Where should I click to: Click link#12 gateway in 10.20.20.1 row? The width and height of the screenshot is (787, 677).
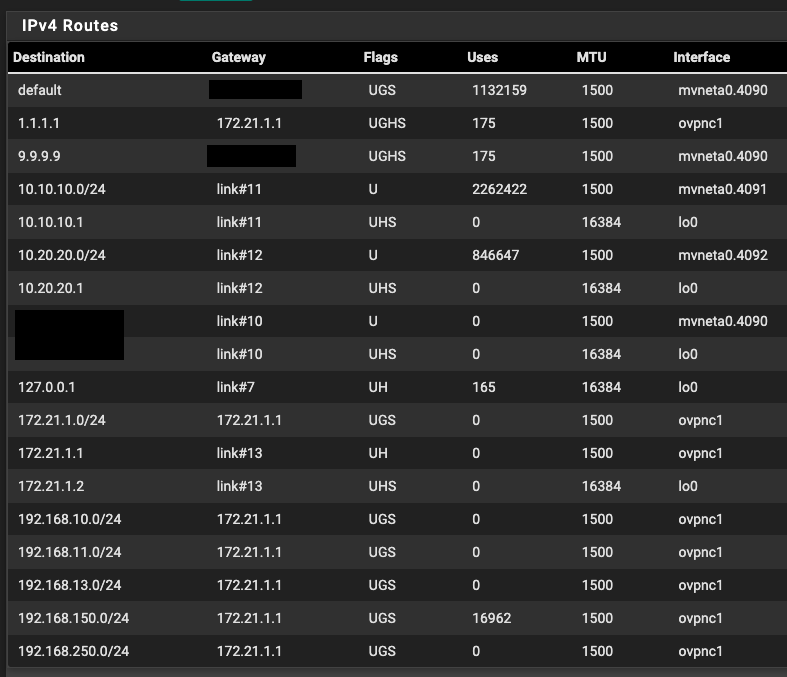(239, 289)
